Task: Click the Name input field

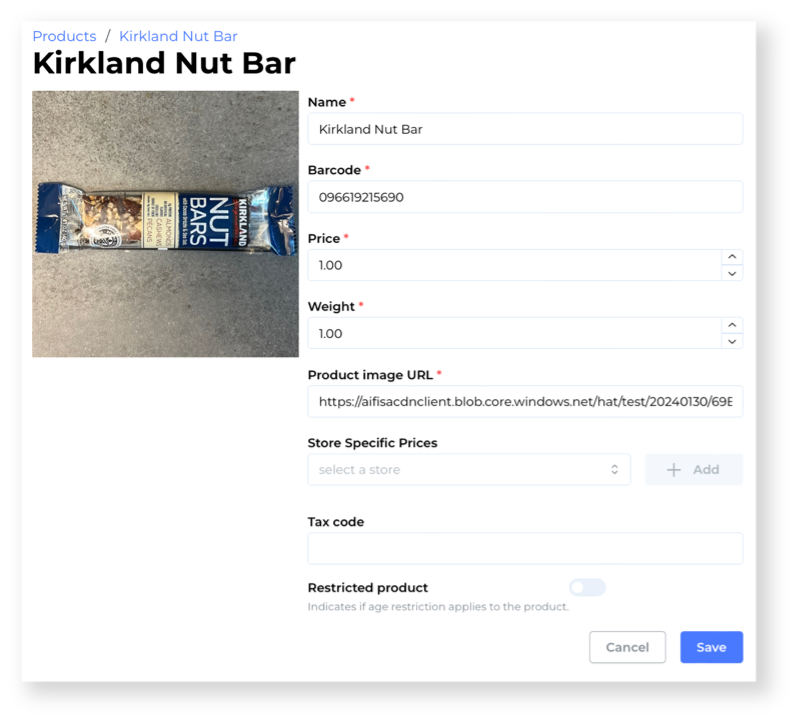Action: pos(525,129)
